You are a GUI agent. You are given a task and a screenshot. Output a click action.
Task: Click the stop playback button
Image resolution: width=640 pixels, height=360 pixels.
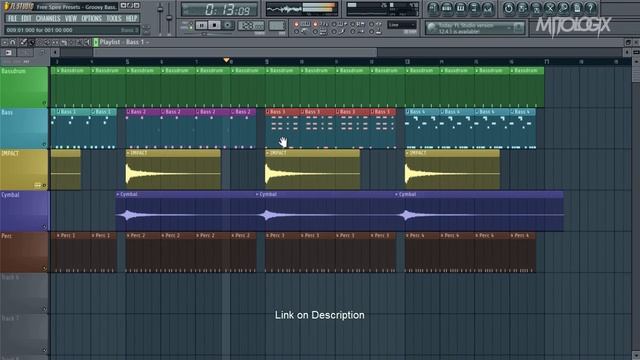click(x=215, y=26)
